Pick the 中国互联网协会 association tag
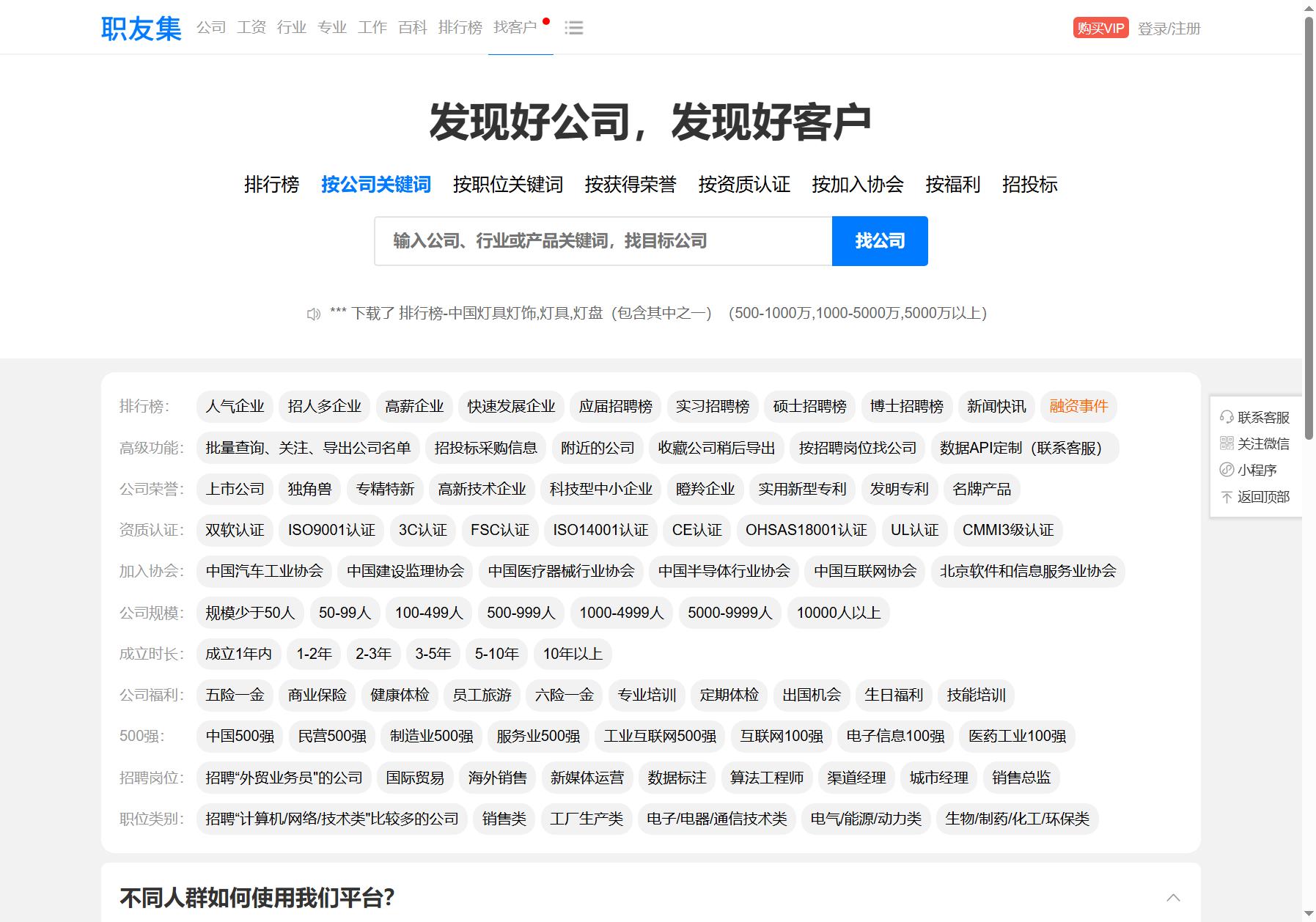 pyautogui.click(x=865, y=571)
